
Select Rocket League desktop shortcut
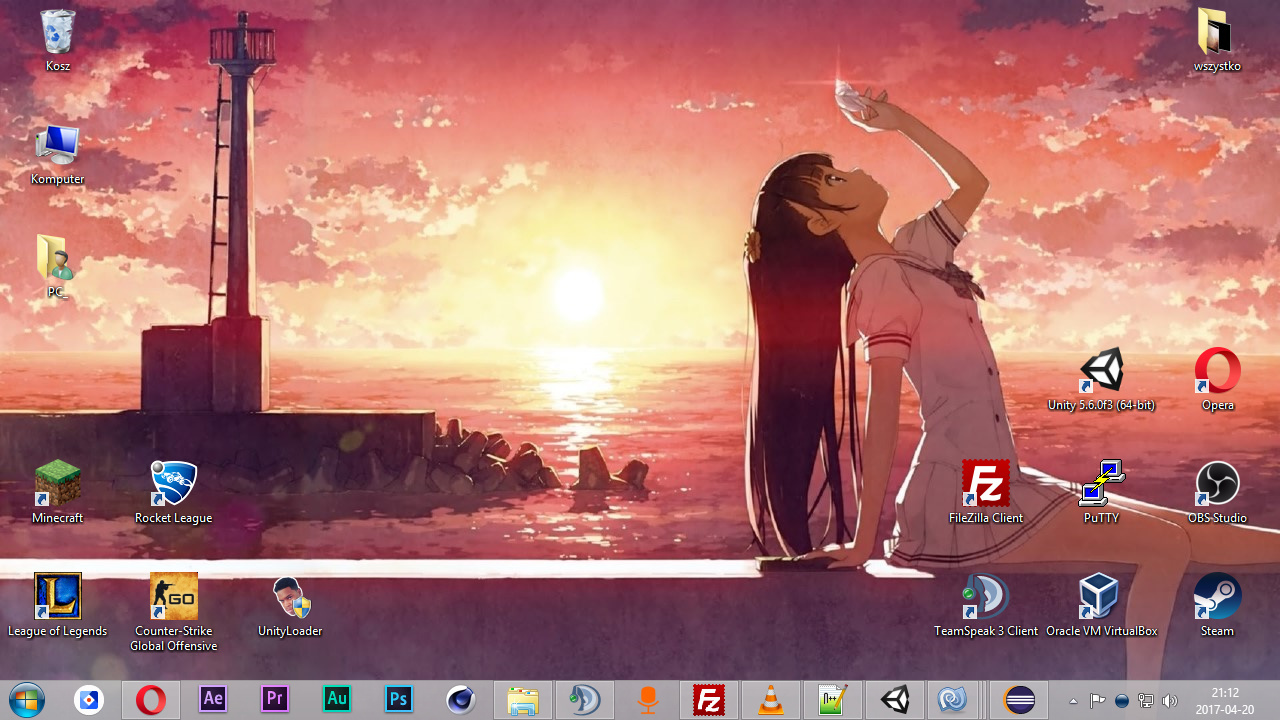(x=174, y=485)
